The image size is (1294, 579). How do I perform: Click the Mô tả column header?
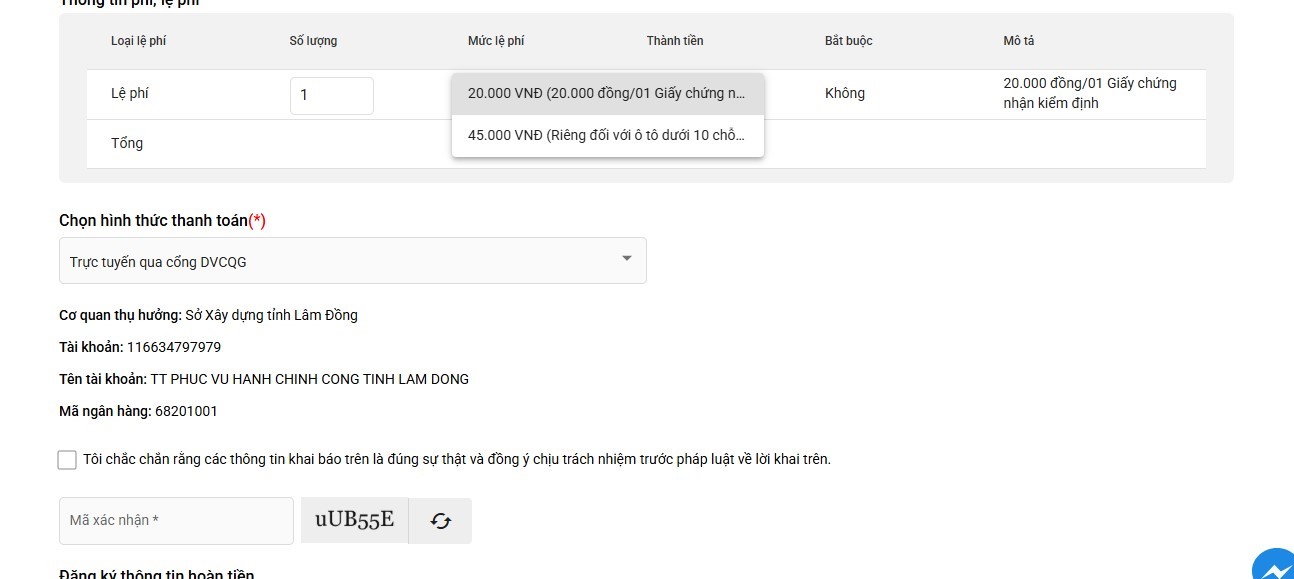1020,41
